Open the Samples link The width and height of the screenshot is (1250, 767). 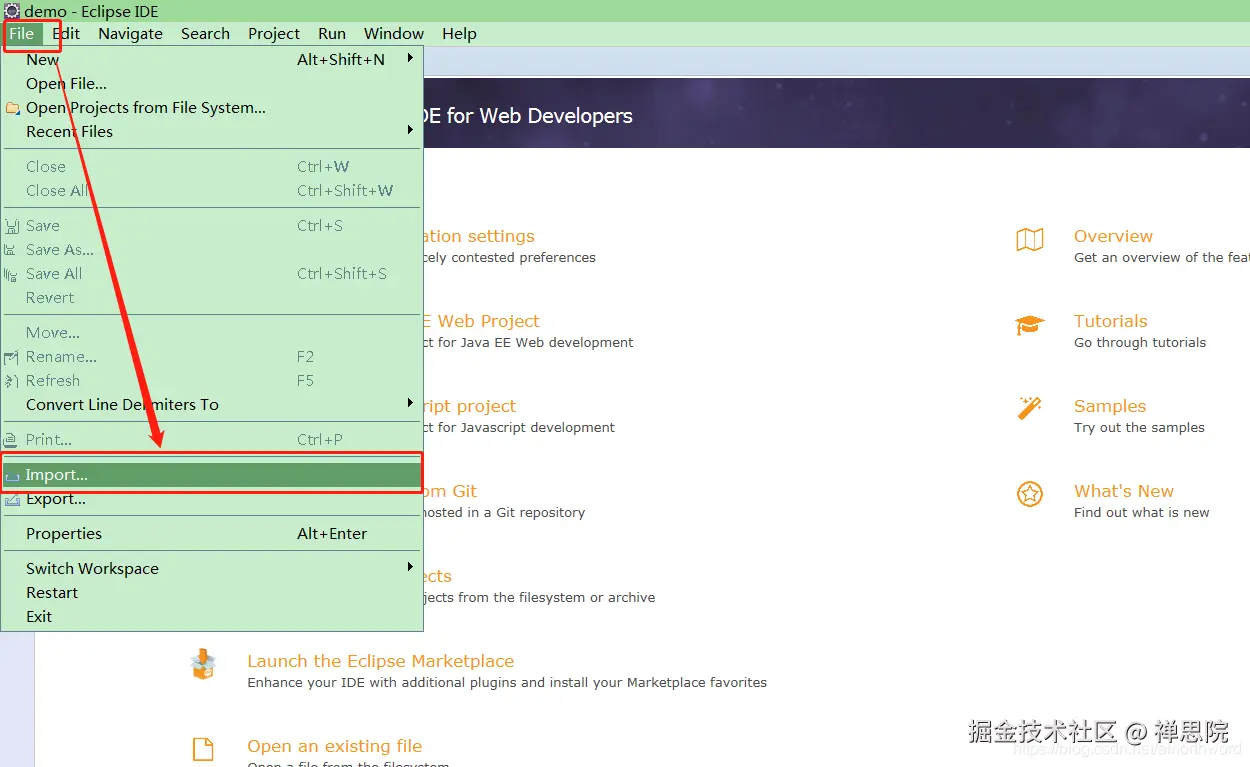coord(1110,406)
